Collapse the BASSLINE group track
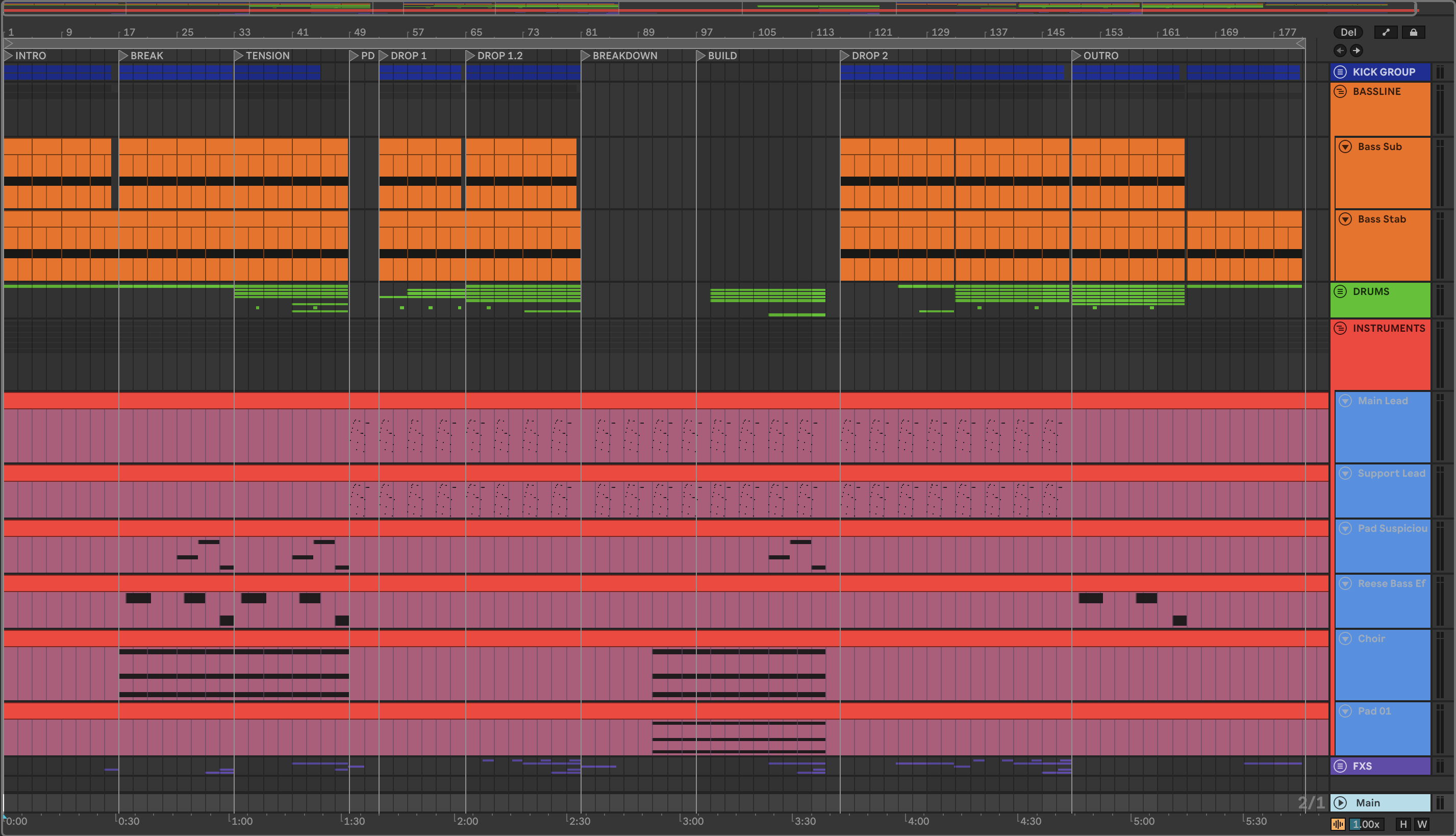Screen dimensions: 1456x836 1340,92
